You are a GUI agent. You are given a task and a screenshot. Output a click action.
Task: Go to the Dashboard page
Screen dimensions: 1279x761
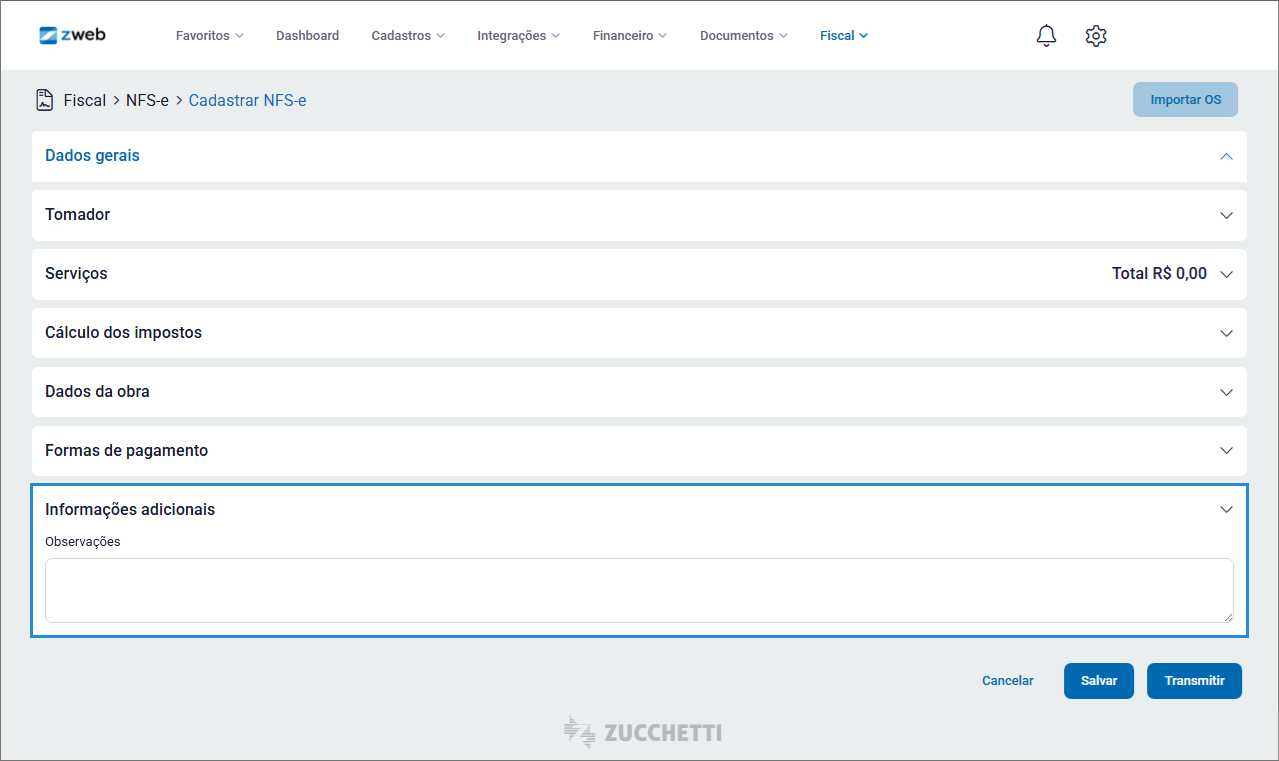pyautogui.click(x=307, y=36)
